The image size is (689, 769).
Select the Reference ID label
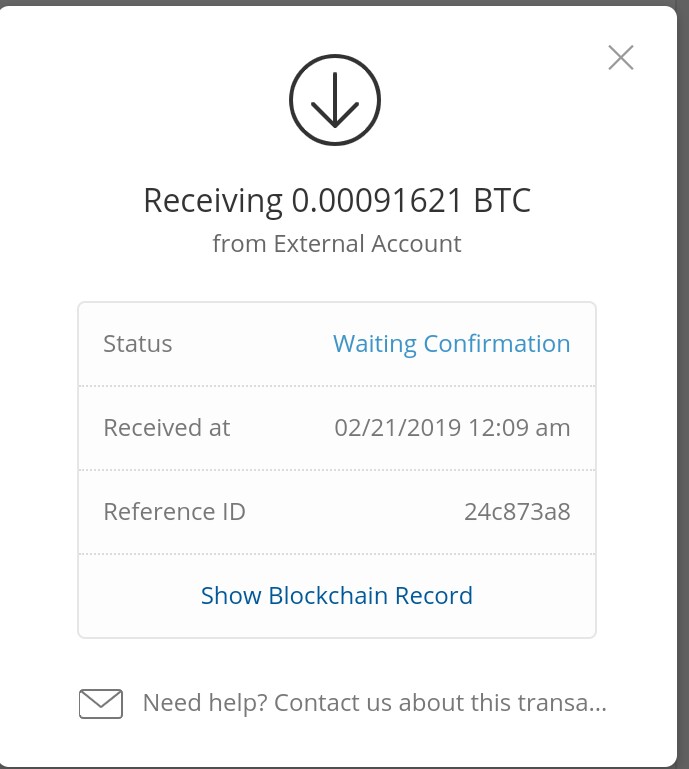[x=174, y=512]
